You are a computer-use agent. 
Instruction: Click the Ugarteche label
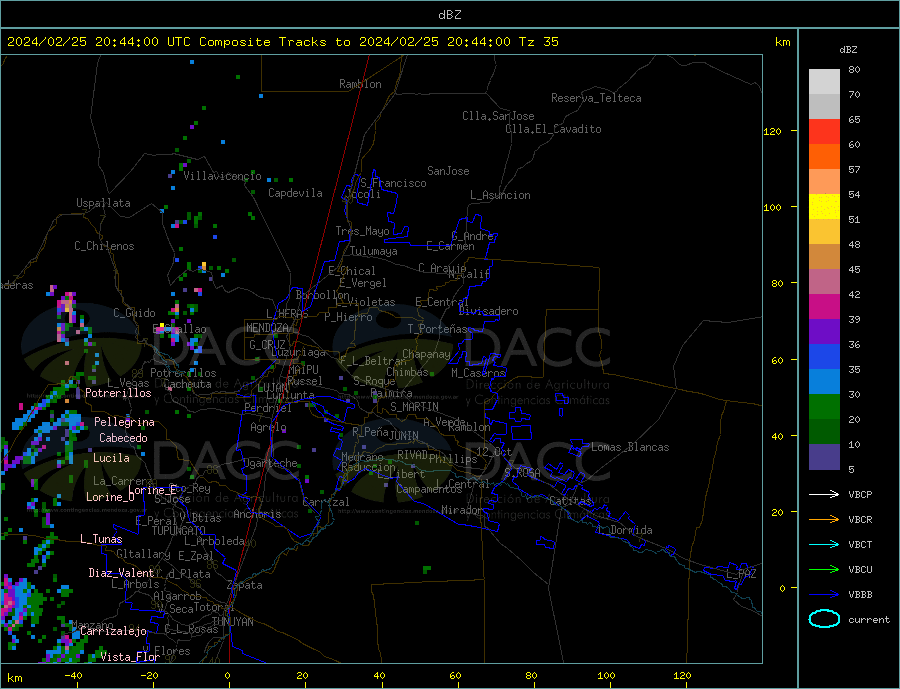pos(270,463)
